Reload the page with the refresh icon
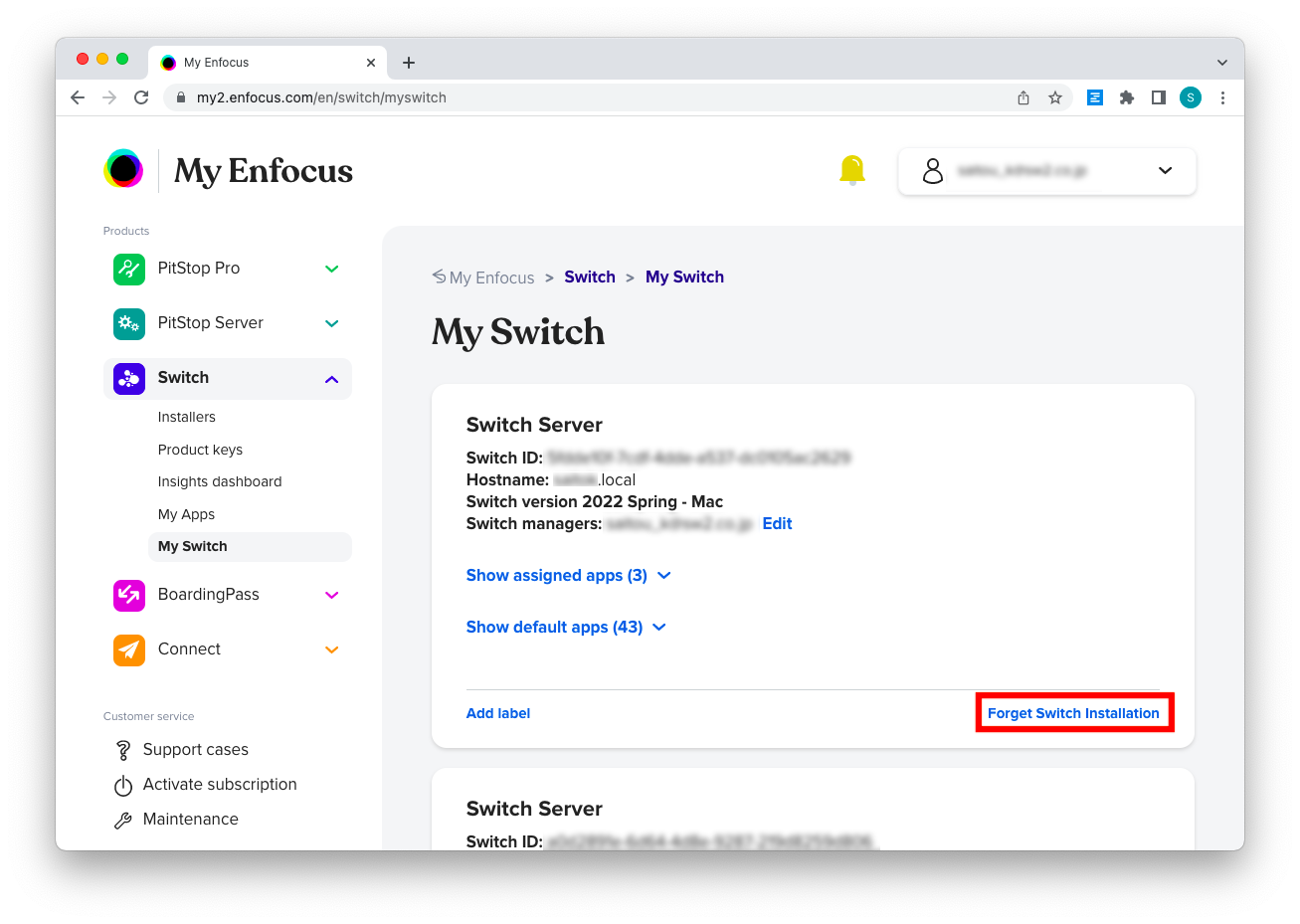 tap(141, 97)
